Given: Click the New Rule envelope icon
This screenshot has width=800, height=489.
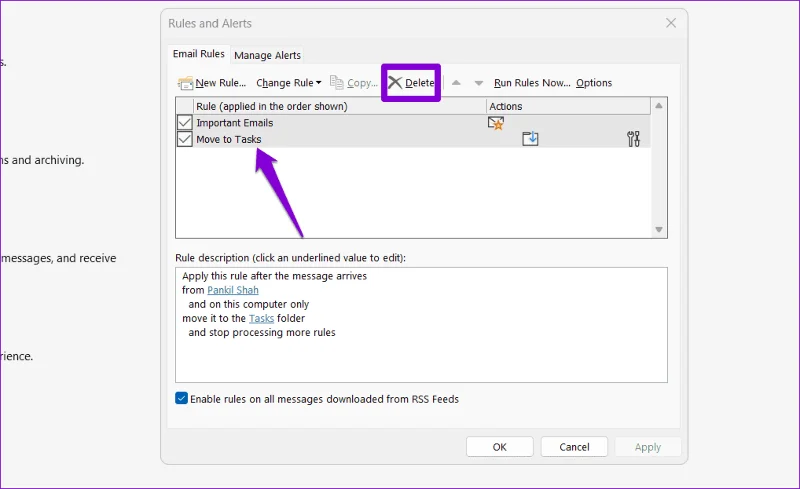Looking at the screenshot, I should (185, 83).
